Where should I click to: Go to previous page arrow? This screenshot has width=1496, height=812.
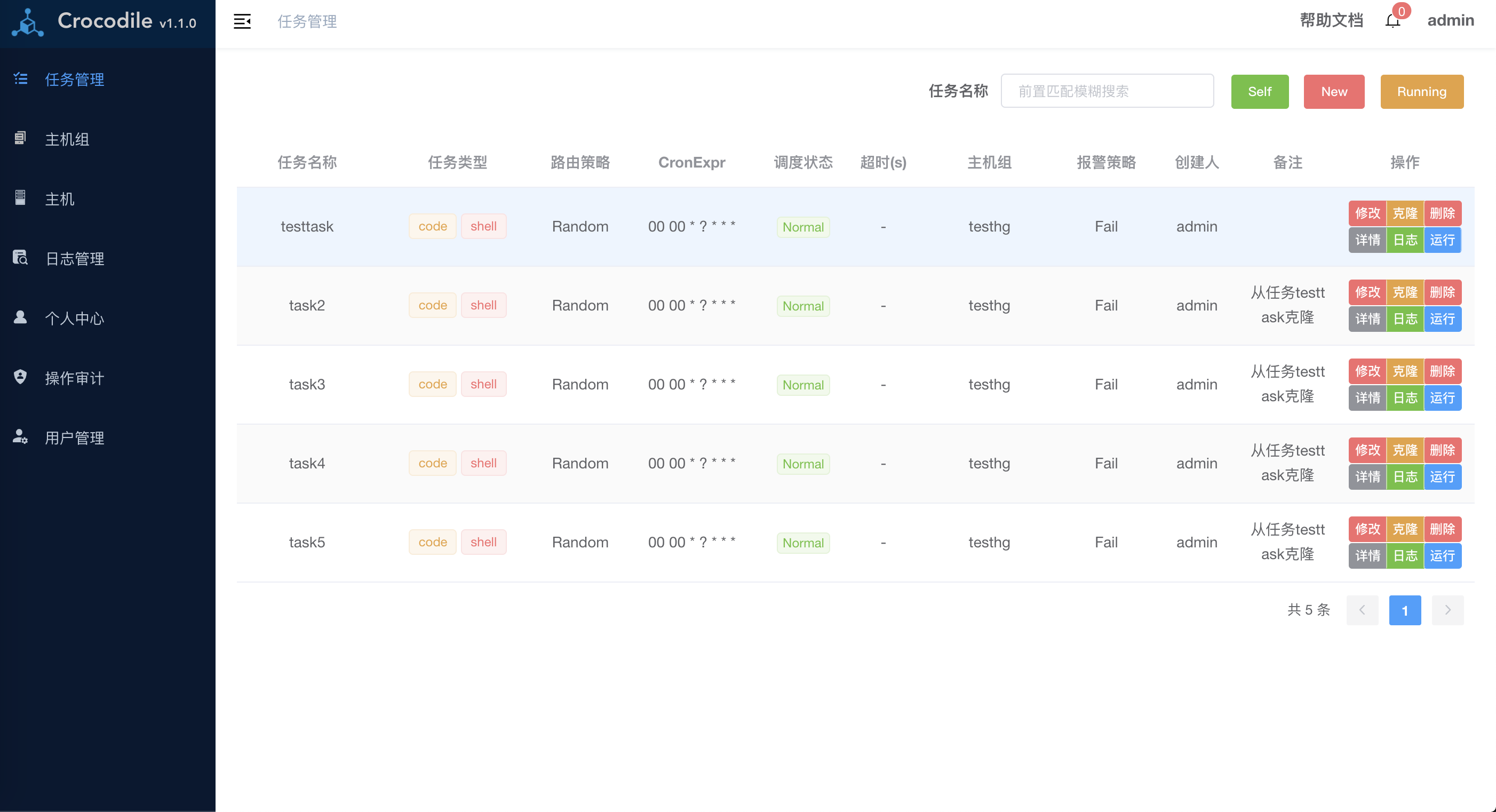click(1362, 610)
